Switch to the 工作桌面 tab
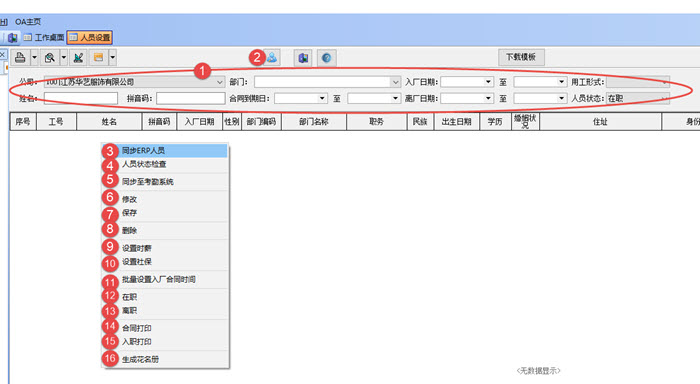Viewport: 700px width, 384px height. (44, 38)
